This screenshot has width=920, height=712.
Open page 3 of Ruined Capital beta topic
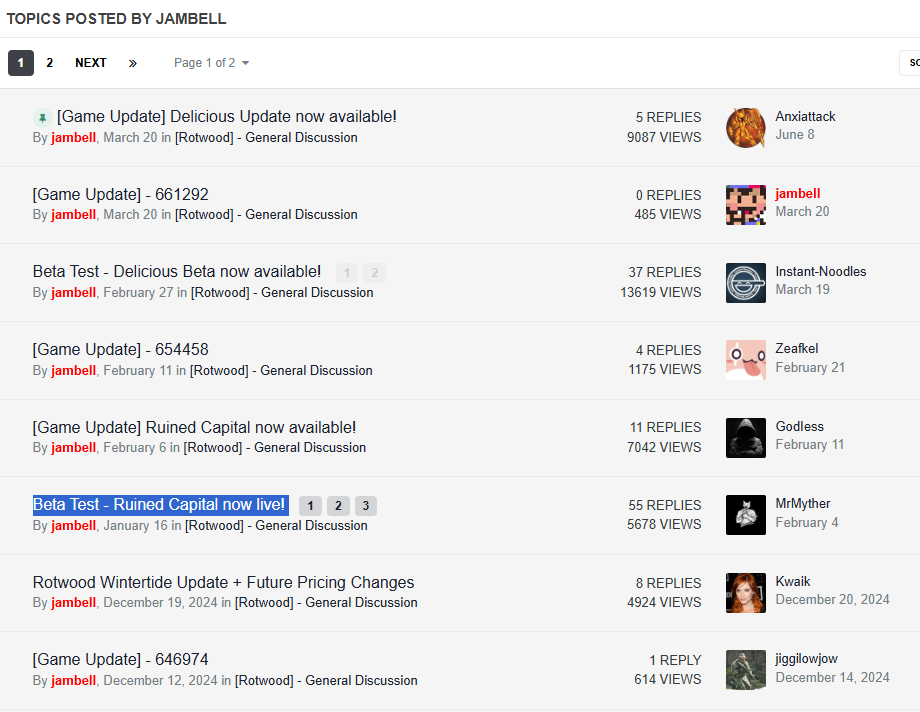click(365, 506)
